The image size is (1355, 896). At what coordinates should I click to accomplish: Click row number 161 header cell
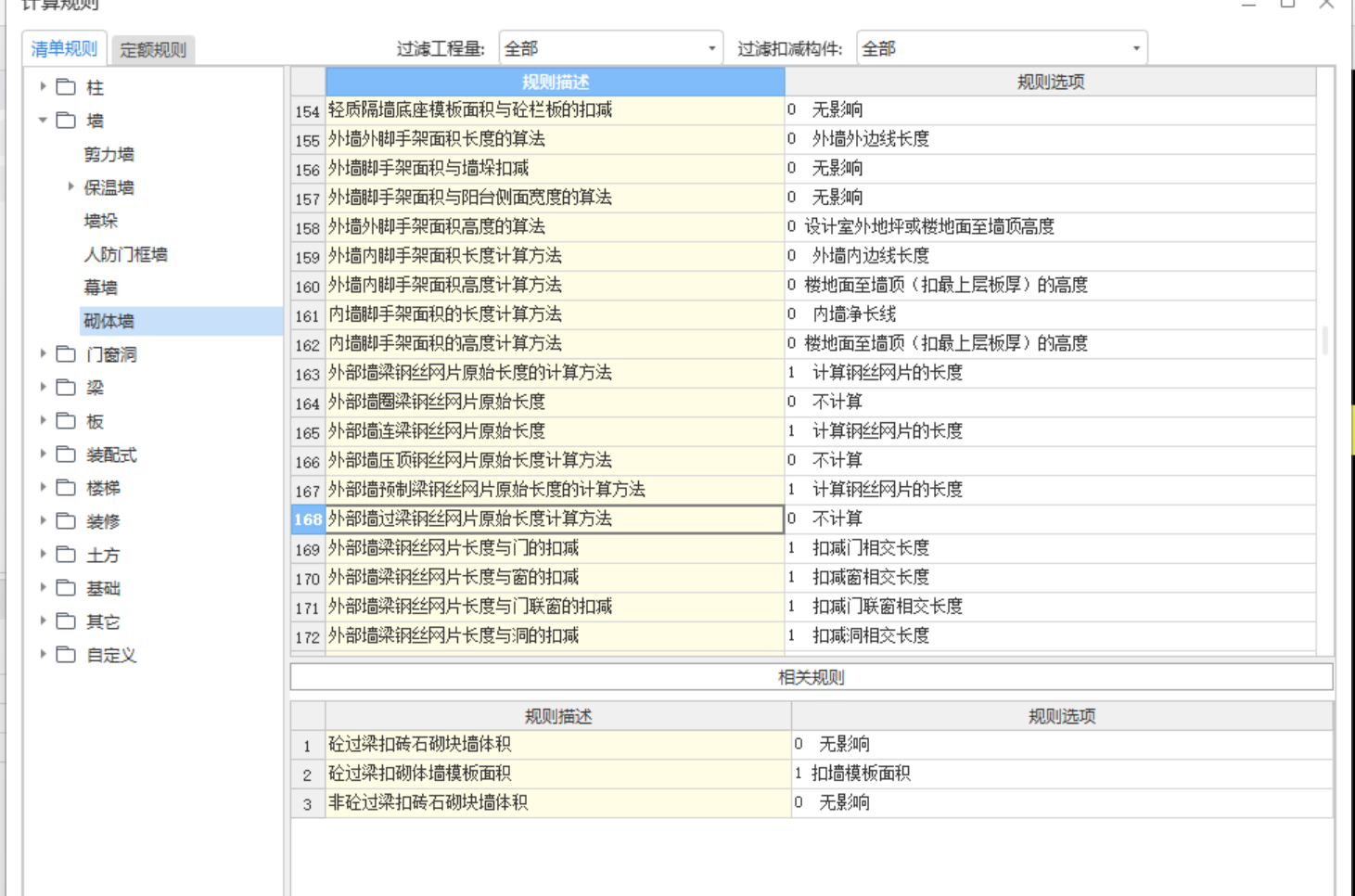308,315
